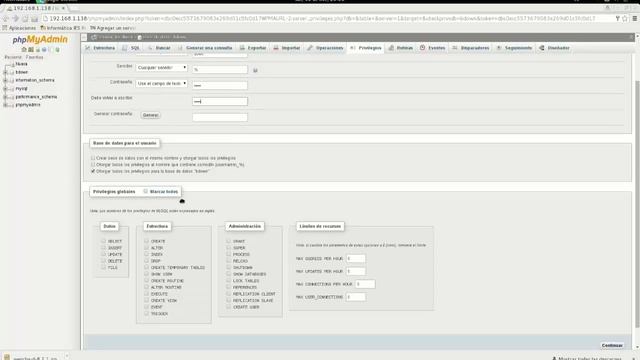Click the page vertical scrollbar
This screenshot has height=360, width=640.
tap(637, 204)
